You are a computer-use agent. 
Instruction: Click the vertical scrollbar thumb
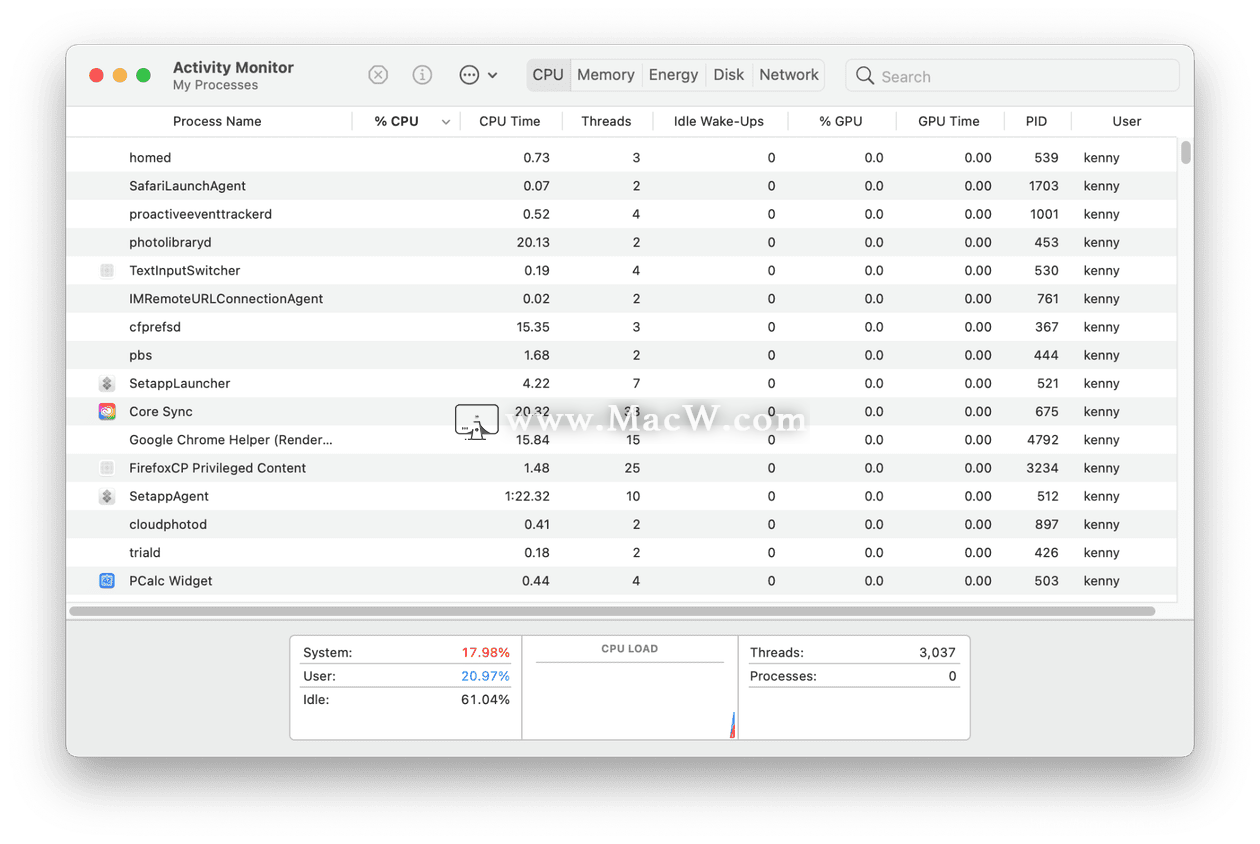[1186, 152]
